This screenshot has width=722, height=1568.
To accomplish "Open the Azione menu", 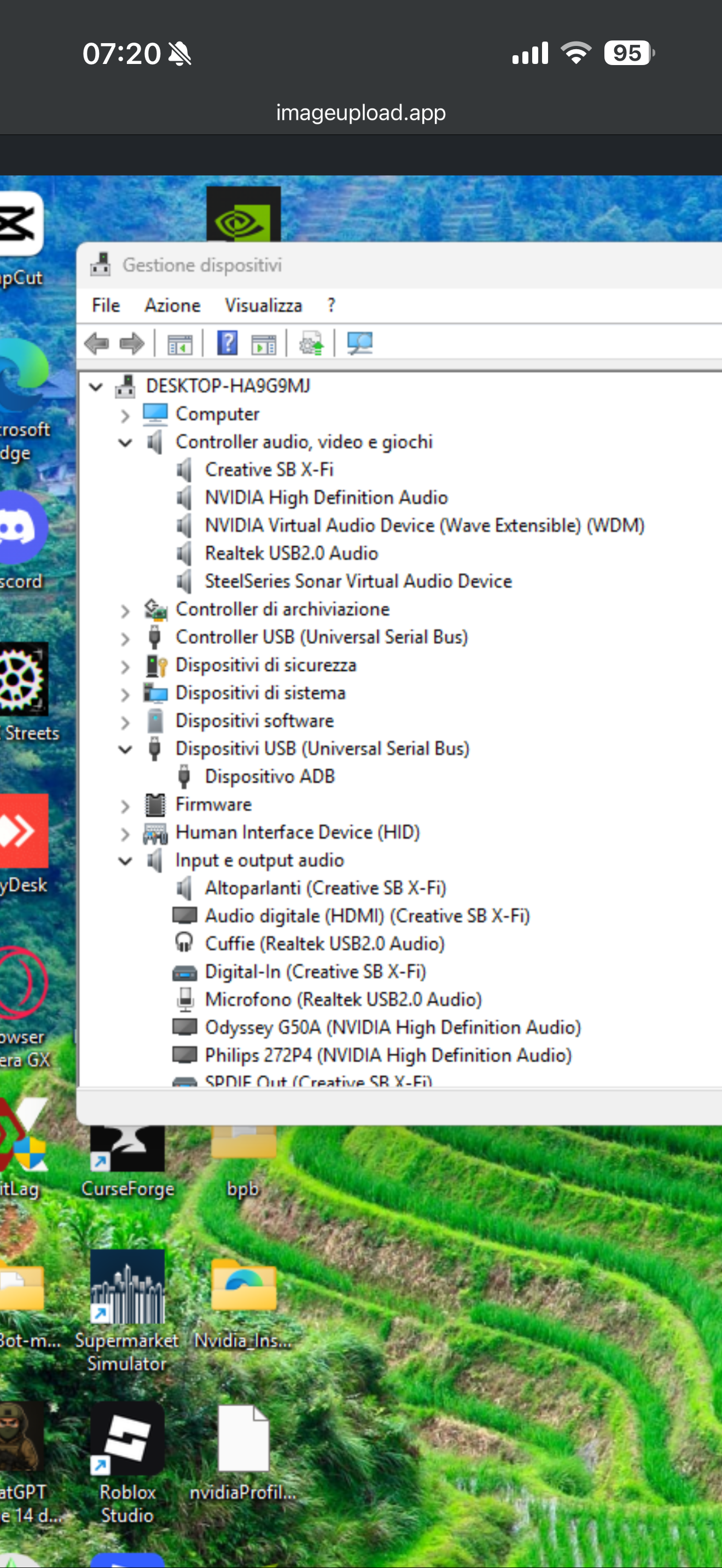I will coord(172,306).
